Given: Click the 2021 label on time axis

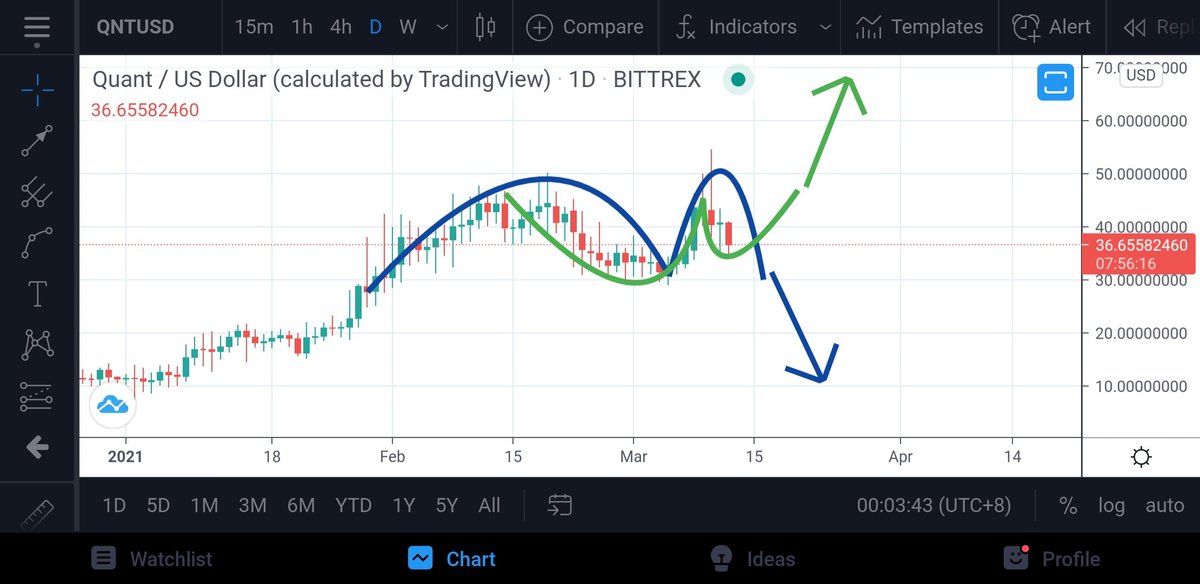Looking at the screenshot, I should [x=125, y=456].
